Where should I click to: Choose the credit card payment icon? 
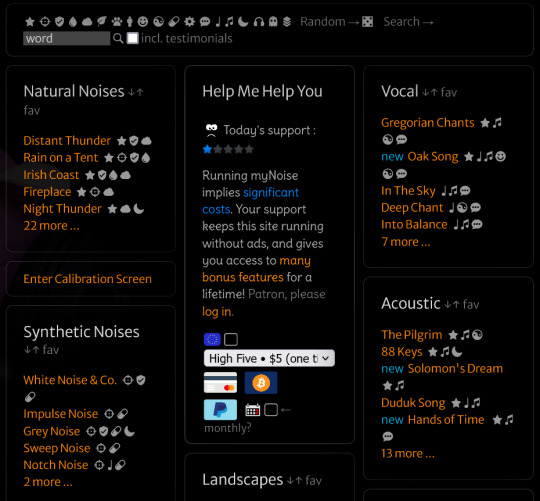(220, 383)
